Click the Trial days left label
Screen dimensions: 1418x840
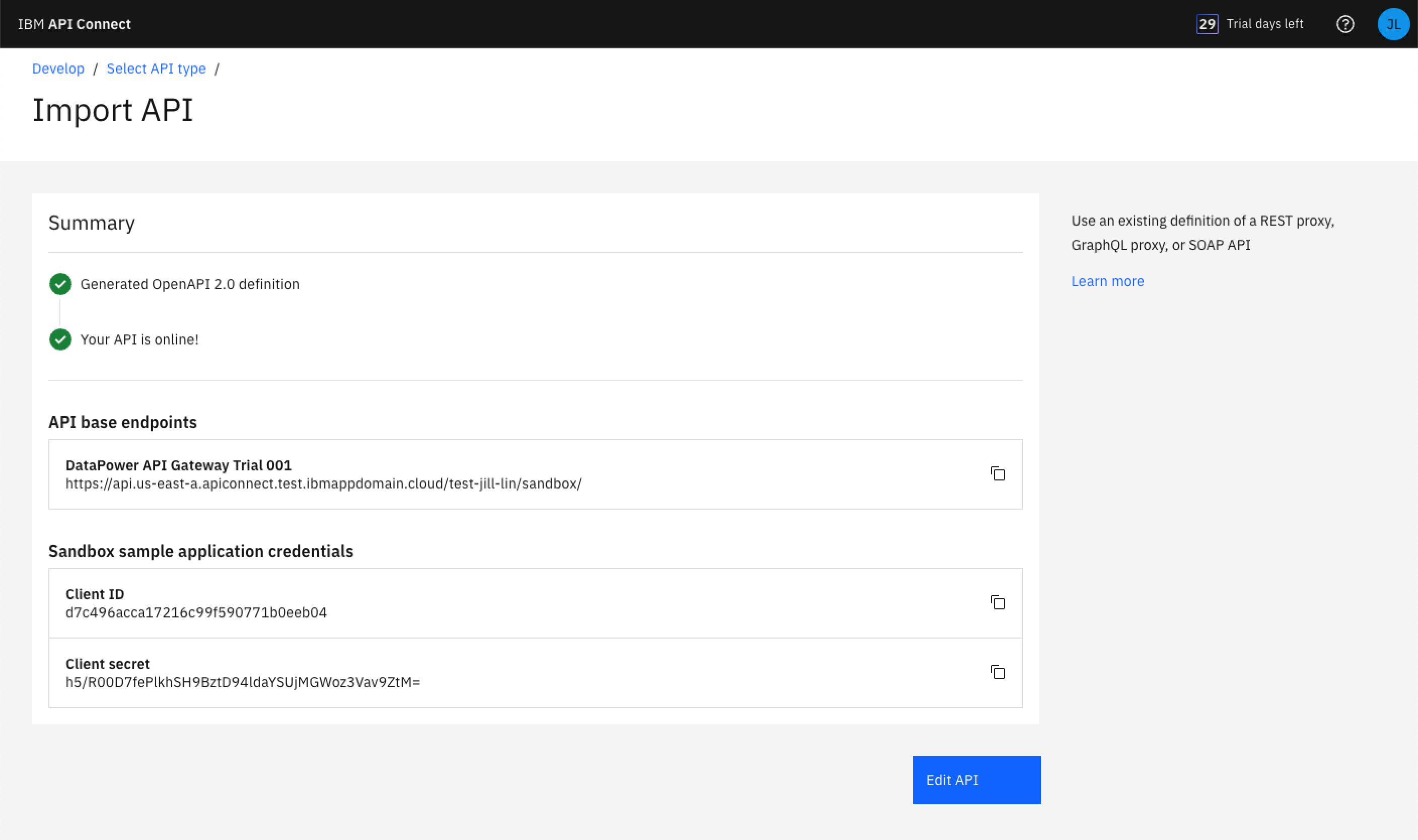(x=1264, y=24)
